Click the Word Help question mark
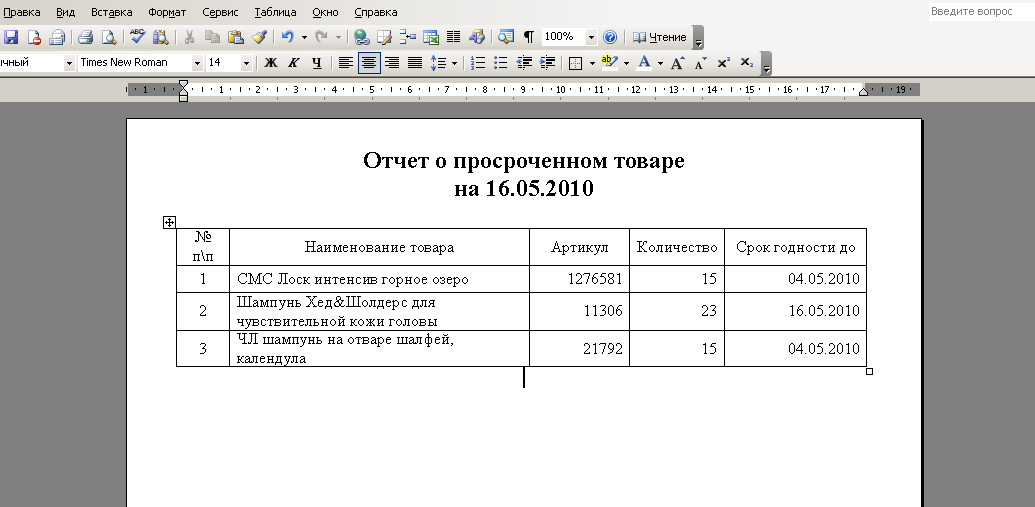The width and height of the screenshot is (1035, 507). click(611, 37)
